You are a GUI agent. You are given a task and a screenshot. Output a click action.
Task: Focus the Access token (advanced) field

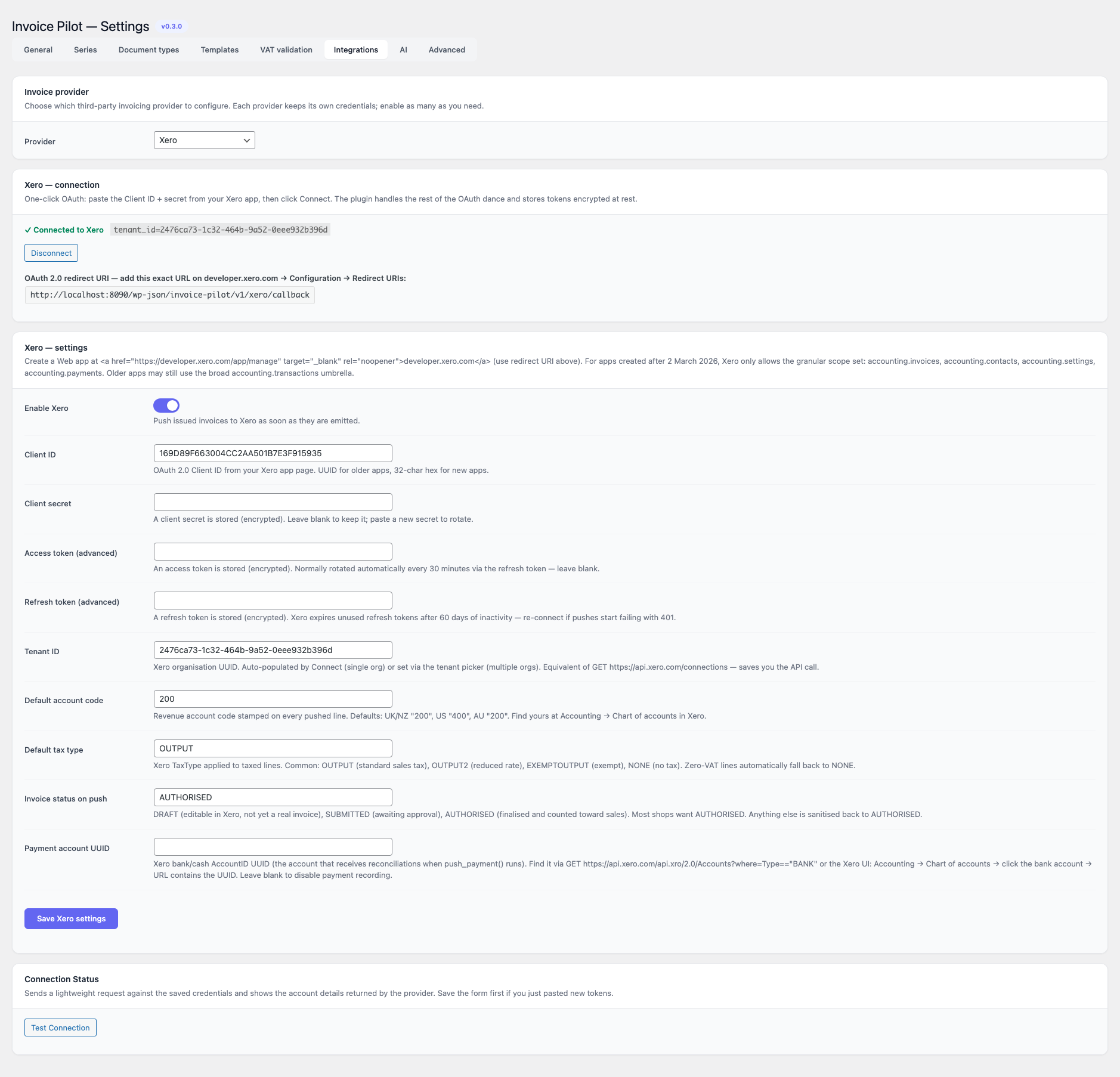[273, 552]
